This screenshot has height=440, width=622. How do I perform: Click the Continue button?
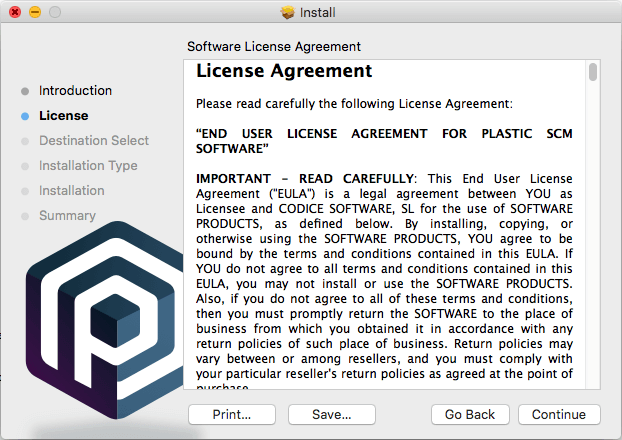559,415
